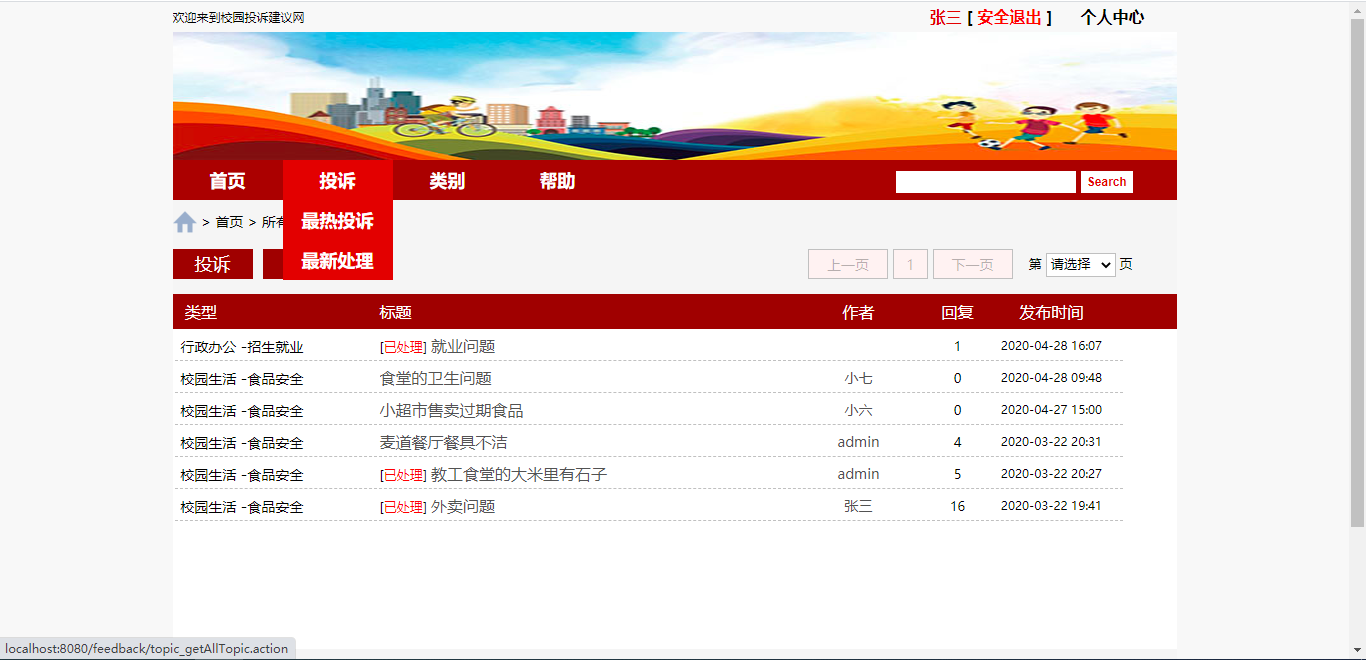Click the page number 1 button
The width and height of the screenshot is (1366, 660).
pyautogui.click(x=910, y=265)
